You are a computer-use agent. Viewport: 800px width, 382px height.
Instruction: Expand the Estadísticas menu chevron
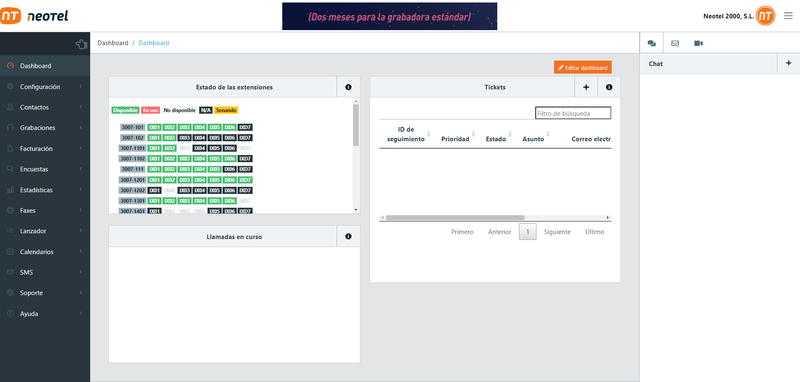click(81, 190)
